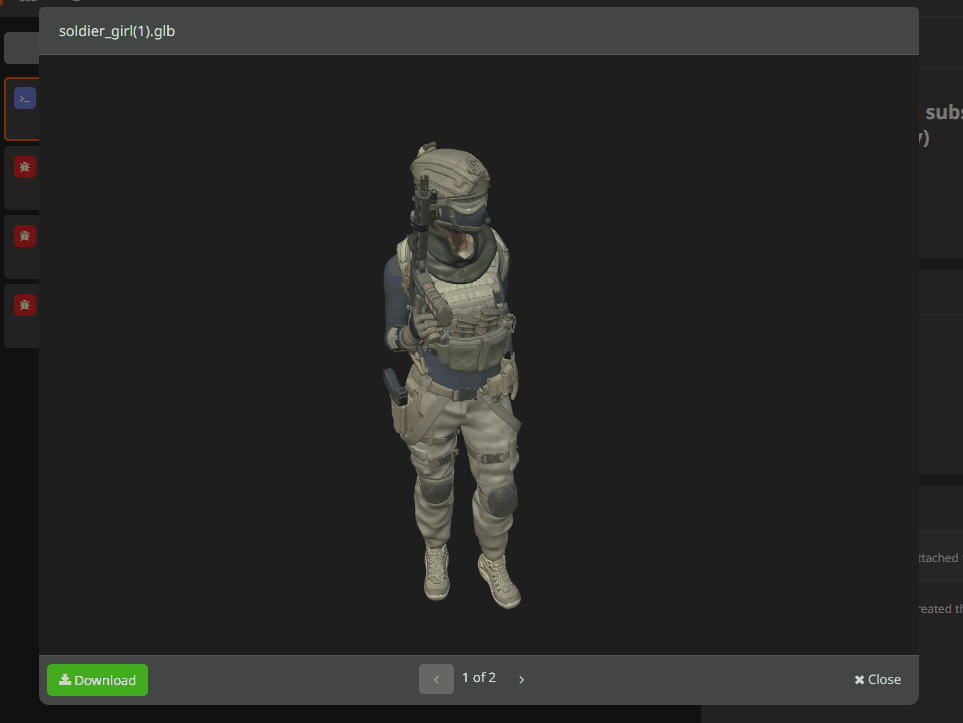Click the gray bar atop the left sidebar
The image size is (963, 723).
20,48
